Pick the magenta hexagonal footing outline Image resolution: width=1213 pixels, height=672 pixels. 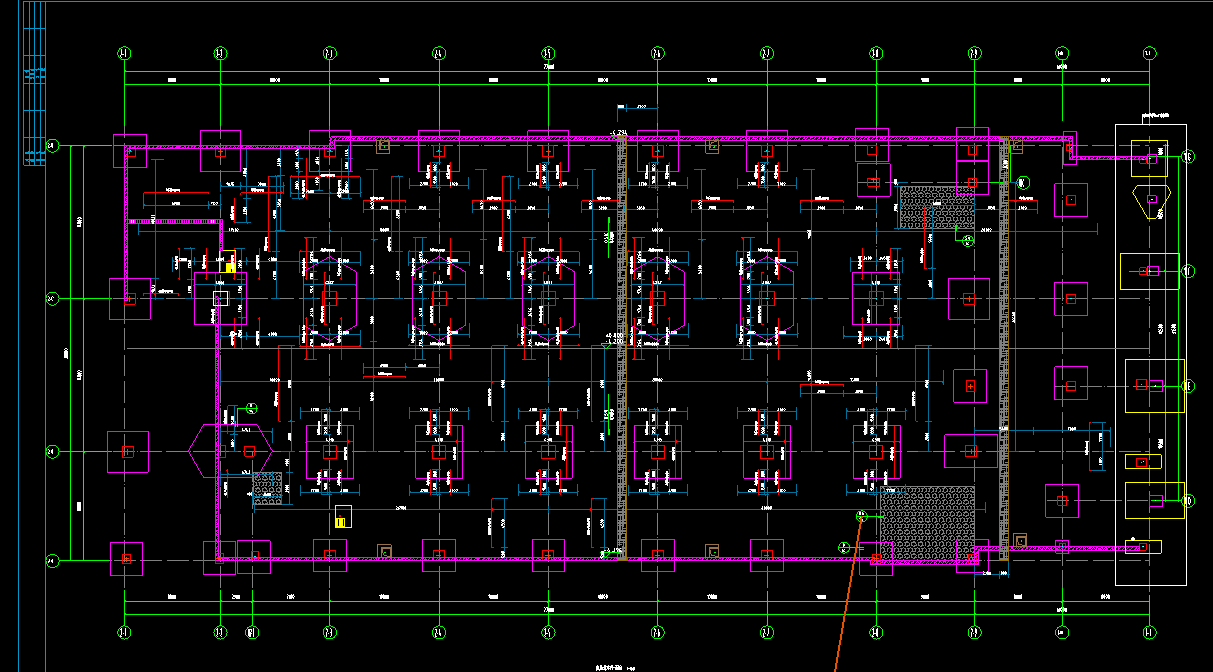(x=231, y=451)
